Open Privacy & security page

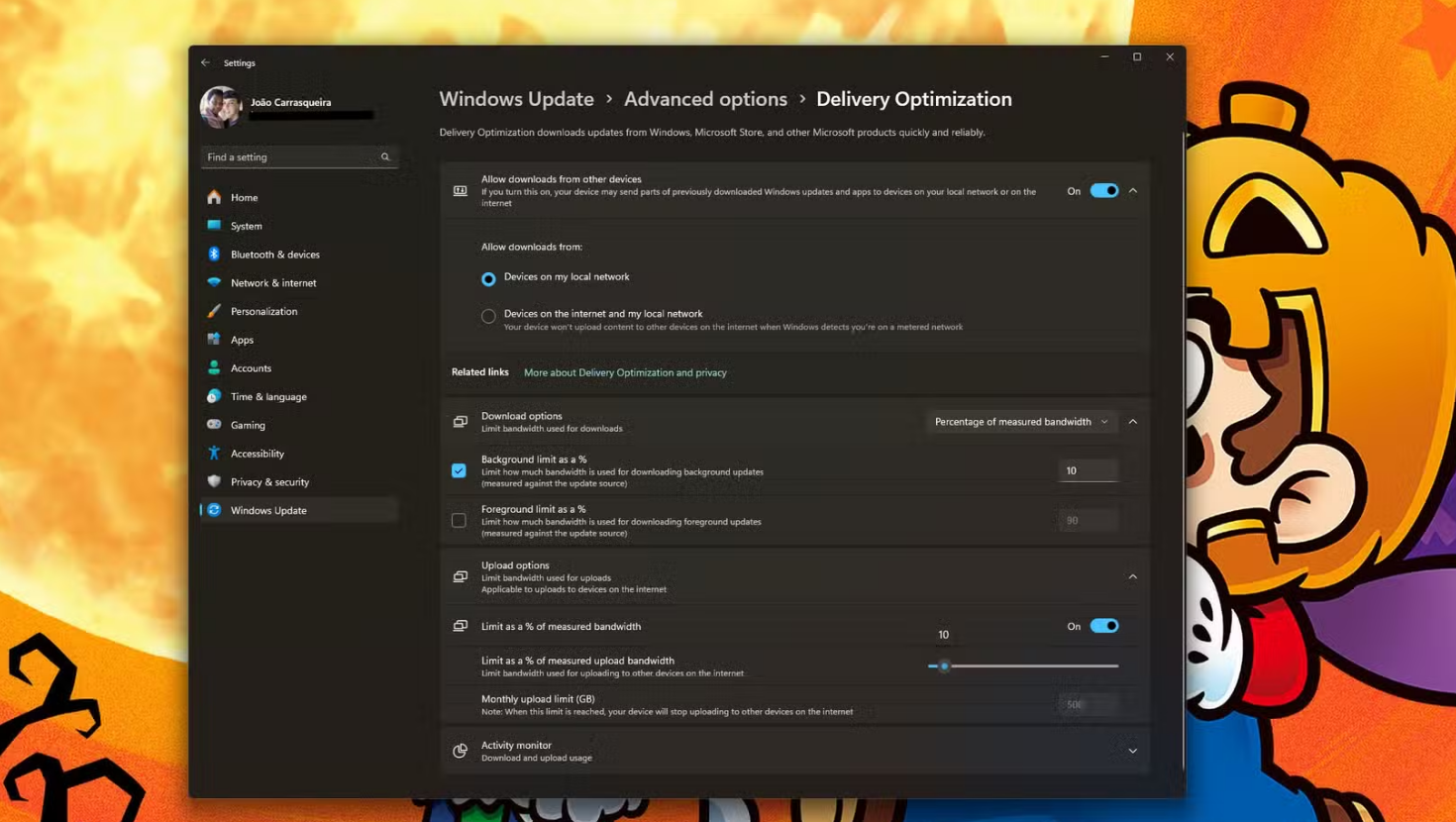click(299, 481)
